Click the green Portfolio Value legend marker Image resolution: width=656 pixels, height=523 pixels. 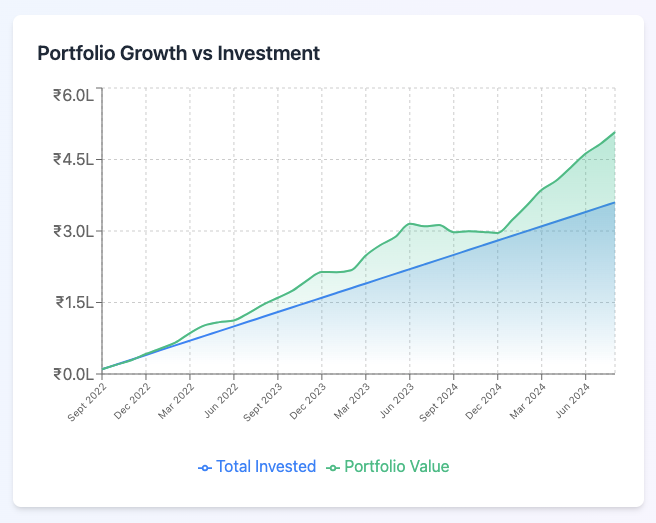[334, 467]
